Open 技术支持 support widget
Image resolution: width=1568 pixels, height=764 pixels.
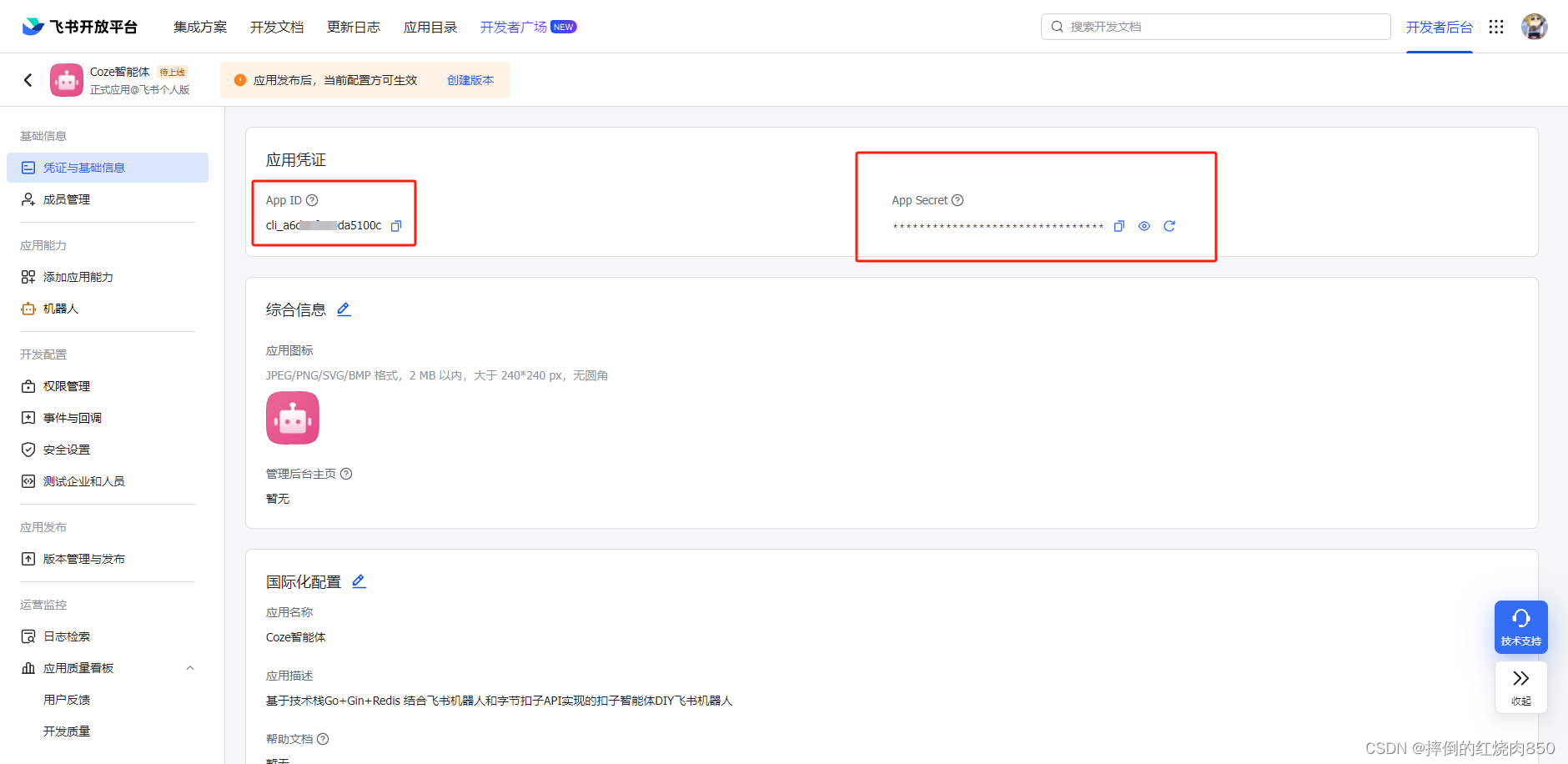[x=1520, y=626]
